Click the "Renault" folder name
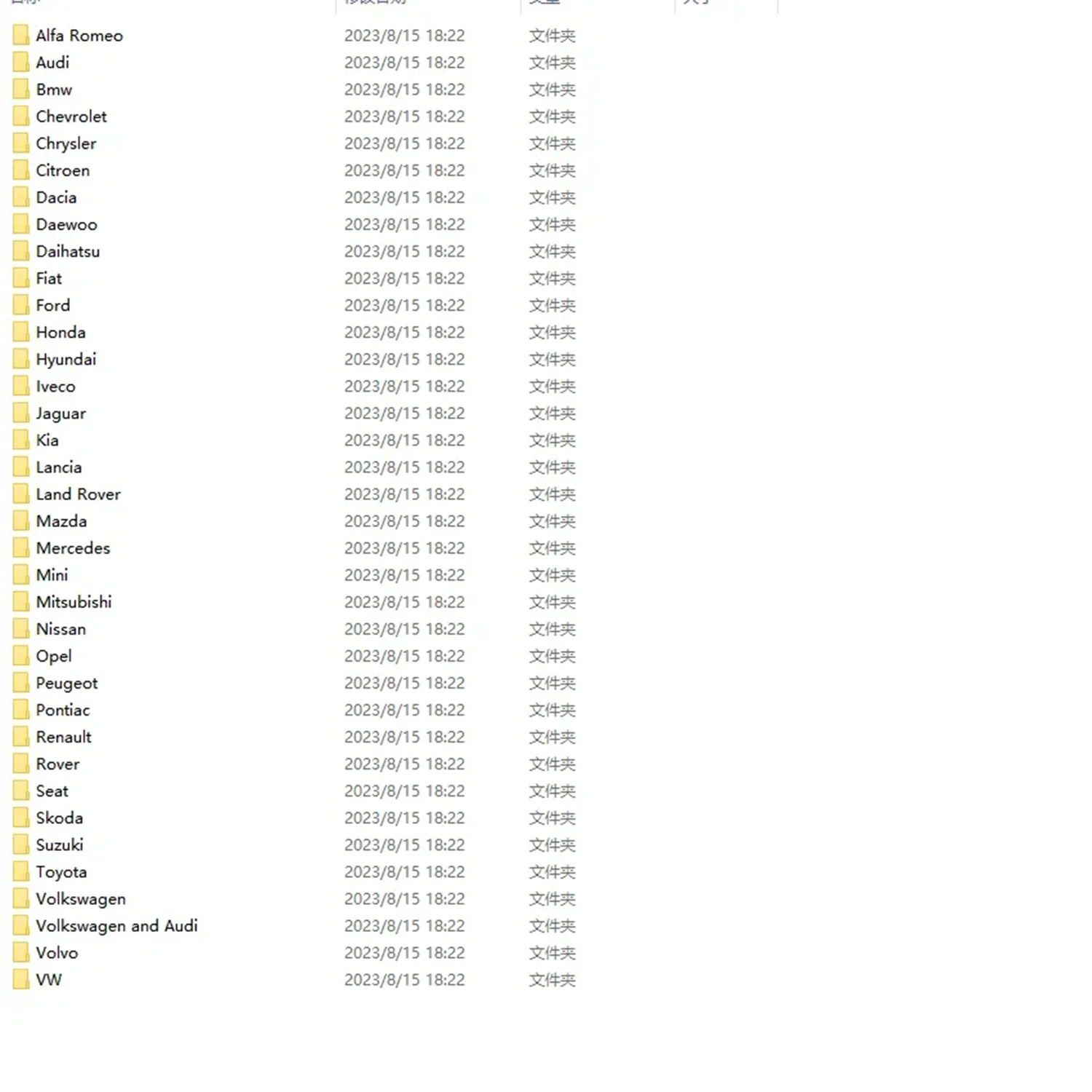1092x1092 pixels. pyautogui.click(x=64, y=737)
